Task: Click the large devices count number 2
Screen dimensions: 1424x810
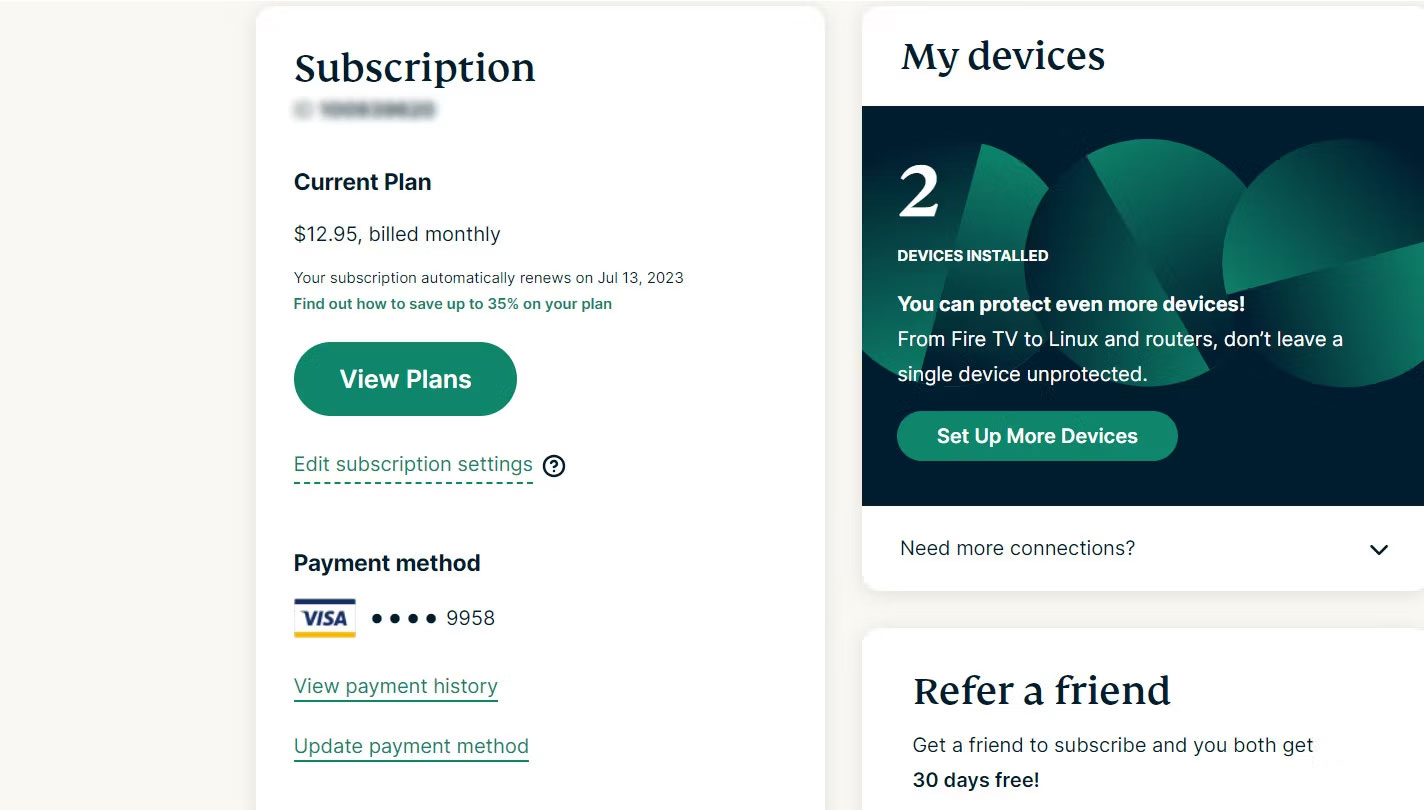Action: 918,192
